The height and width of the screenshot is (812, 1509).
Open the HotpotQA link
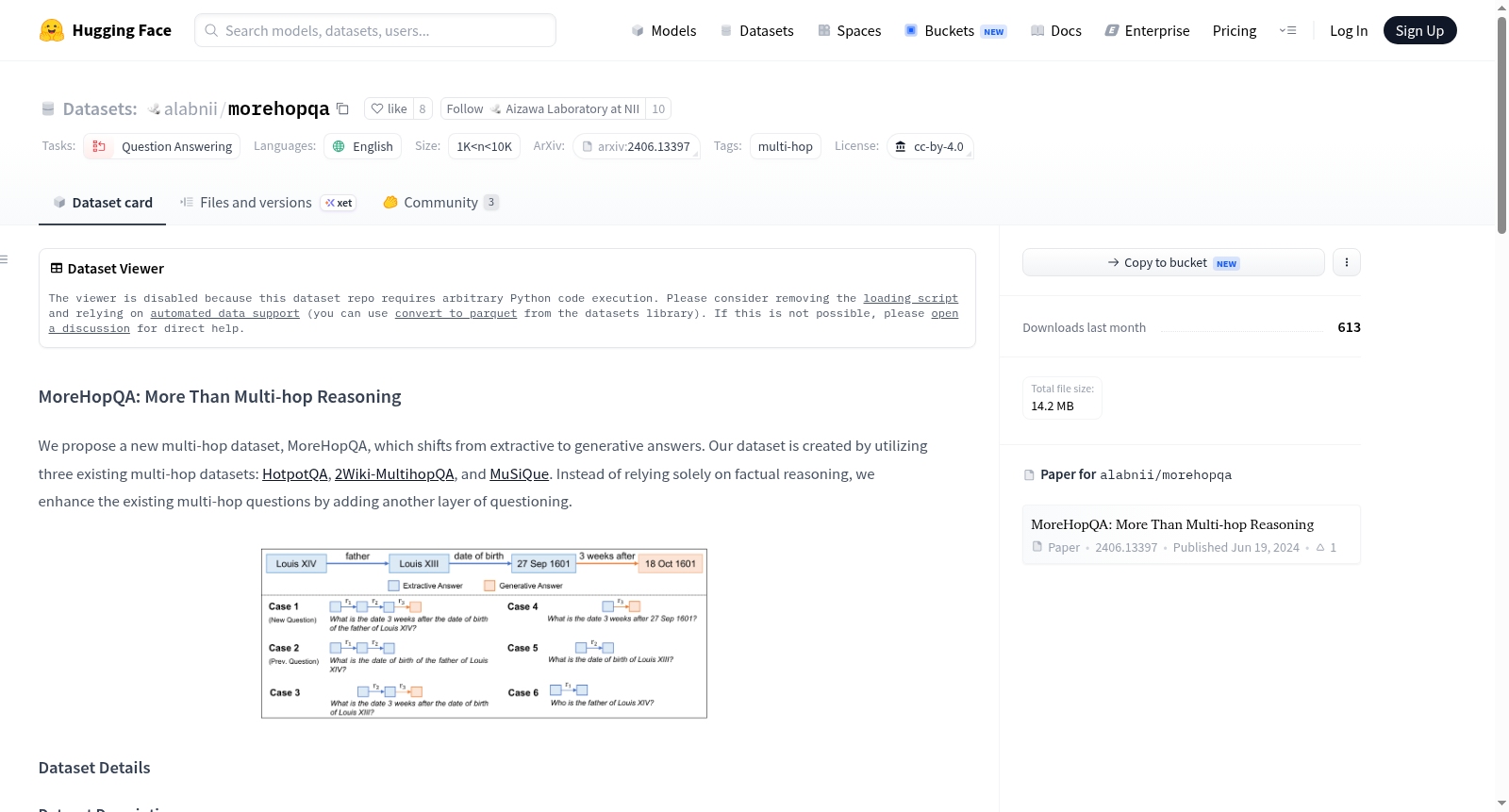click(295, 473)
